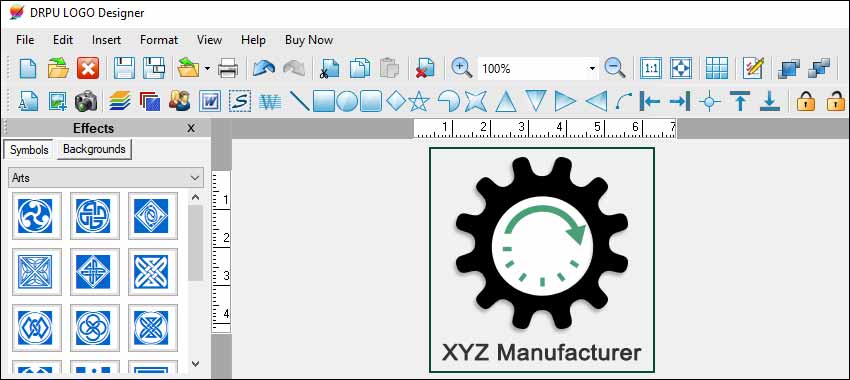Select the star shape tool

point(419,101)
